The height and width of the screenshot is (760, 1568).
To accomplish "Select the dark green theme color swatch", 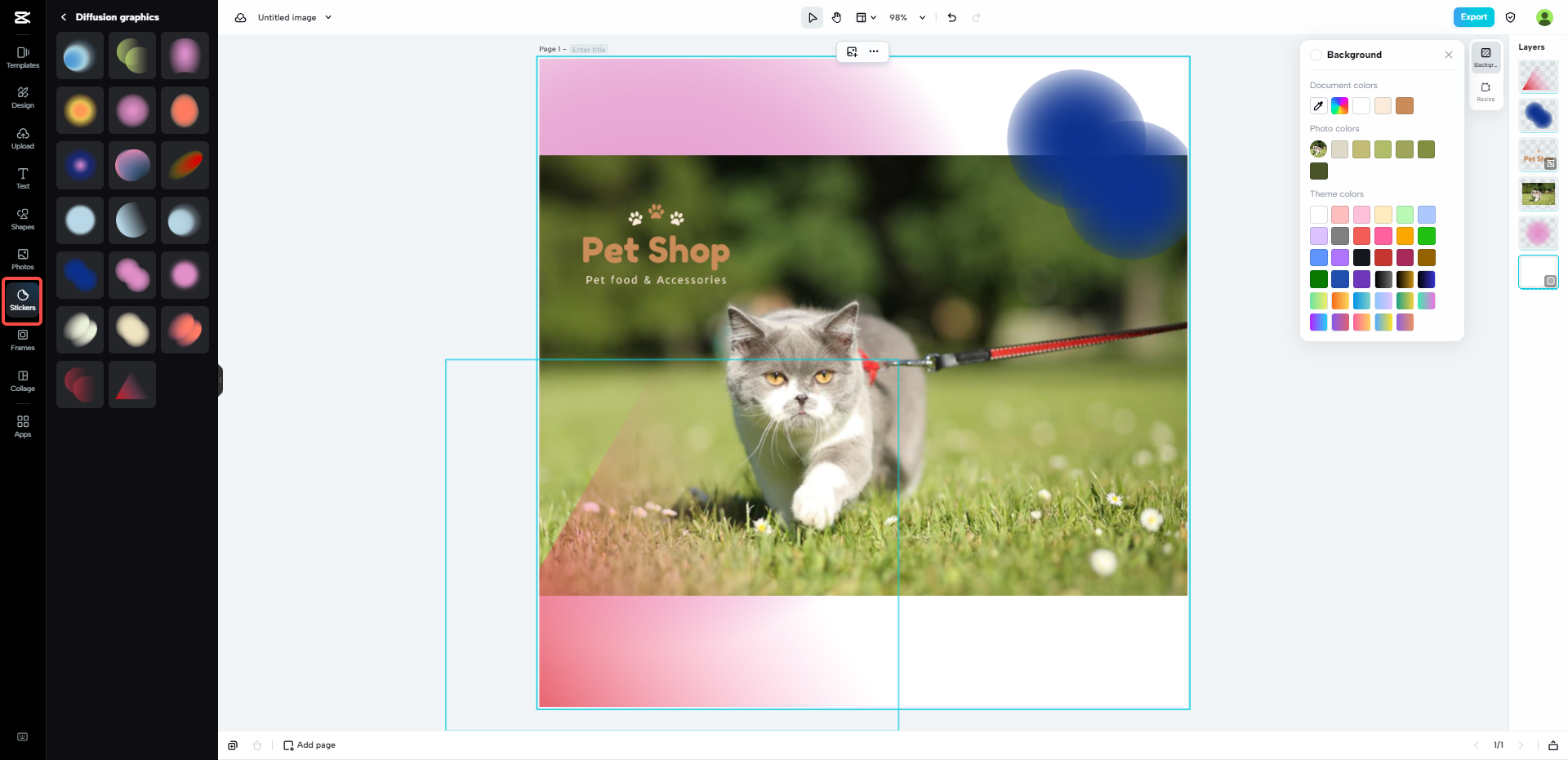I will click(x=1319, y=279).
